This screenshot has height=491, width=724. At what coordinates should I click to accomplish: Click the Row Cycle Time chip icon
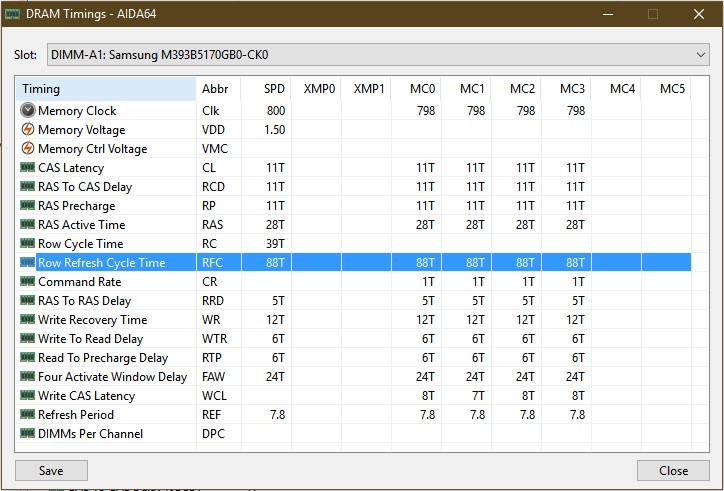28,243
